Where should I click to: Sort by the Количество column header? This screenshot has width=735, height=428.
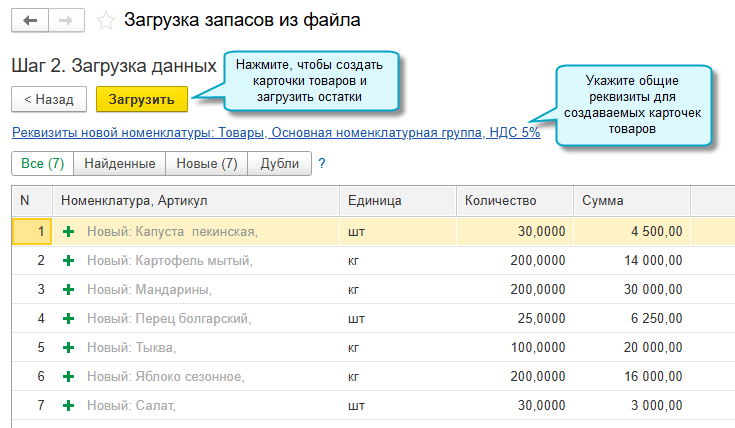coord(500,200)
